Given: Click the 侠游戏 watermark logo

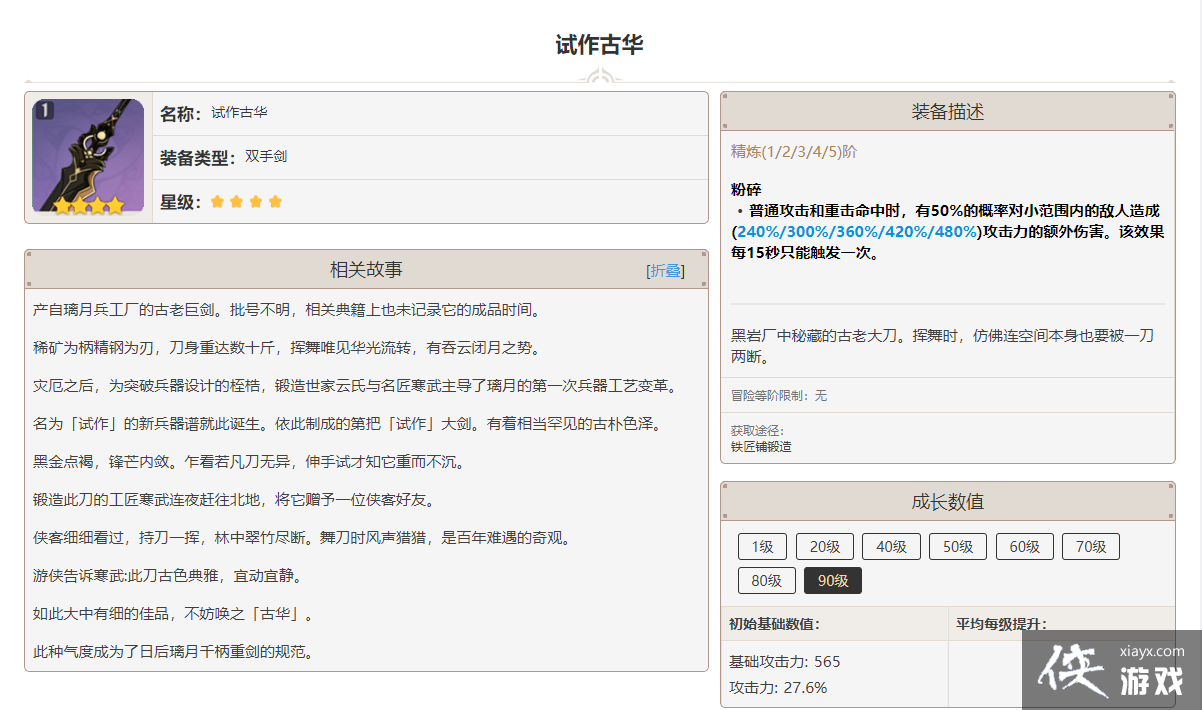Looking at the screenshot, I should [1111, 669].
